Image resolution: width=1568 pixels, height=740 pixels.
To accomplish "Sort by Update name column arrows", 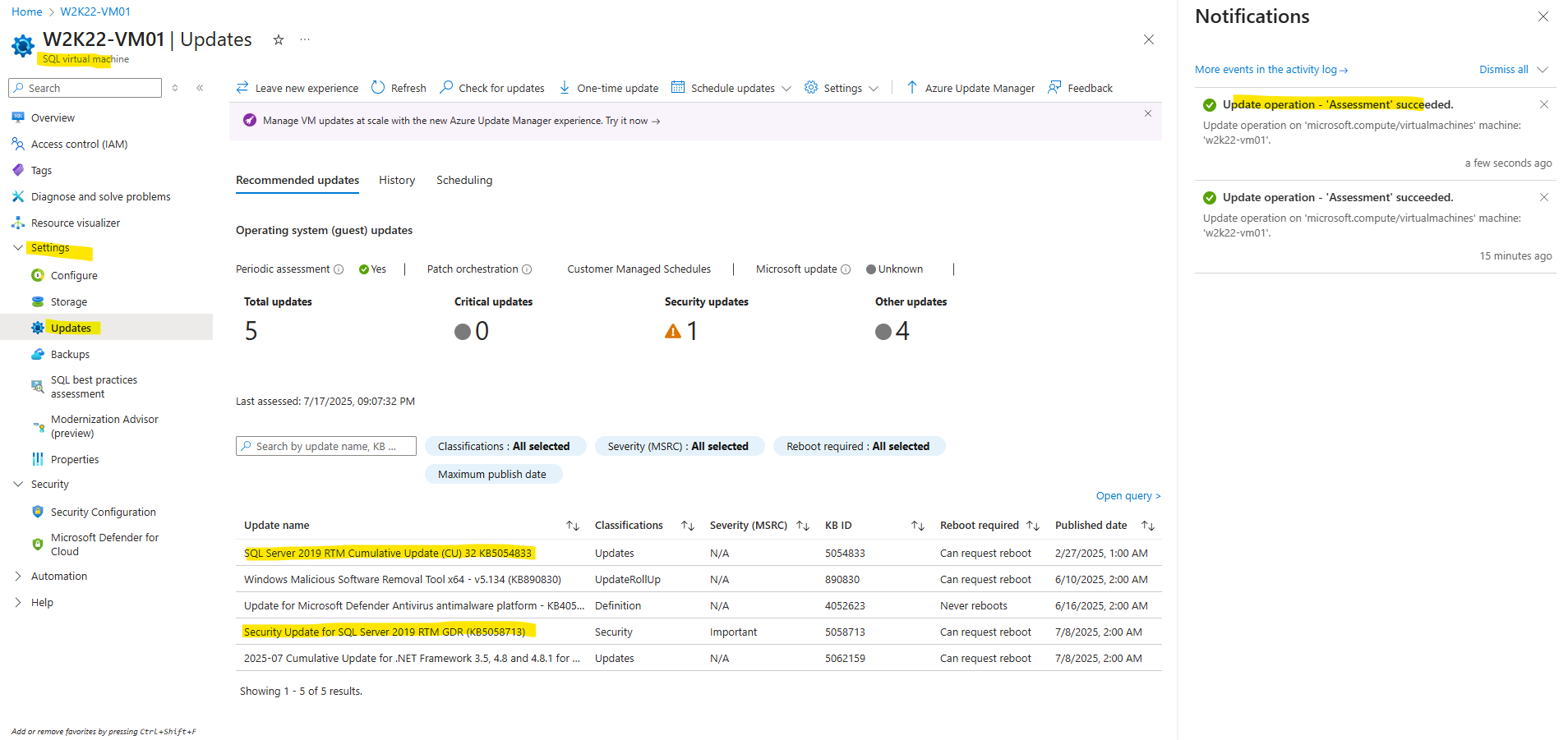I will pyautogui.click(x=573, y=526).
